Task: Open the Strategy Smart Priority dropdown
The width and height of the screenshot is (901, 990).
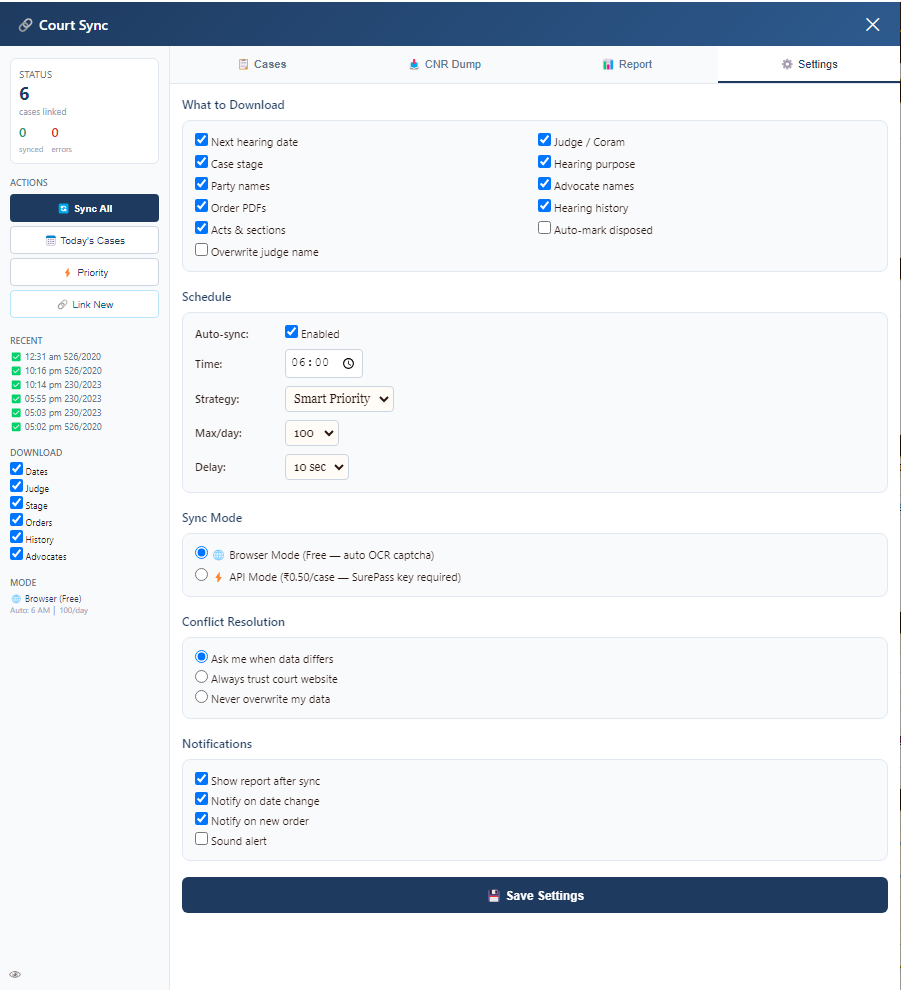Action: pyautogui.click(x=340, y=399)
